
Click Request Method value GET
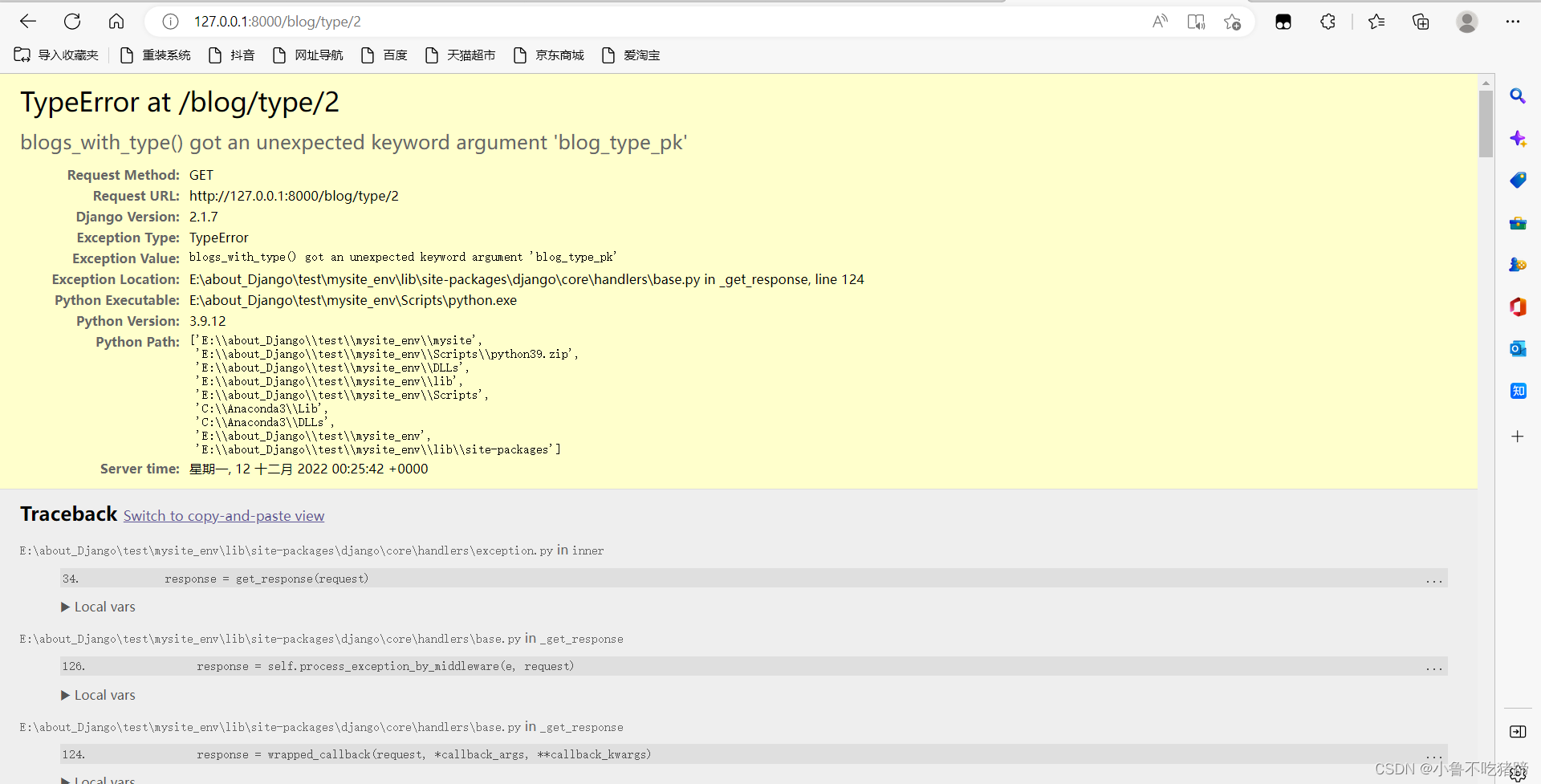[201, 175]
